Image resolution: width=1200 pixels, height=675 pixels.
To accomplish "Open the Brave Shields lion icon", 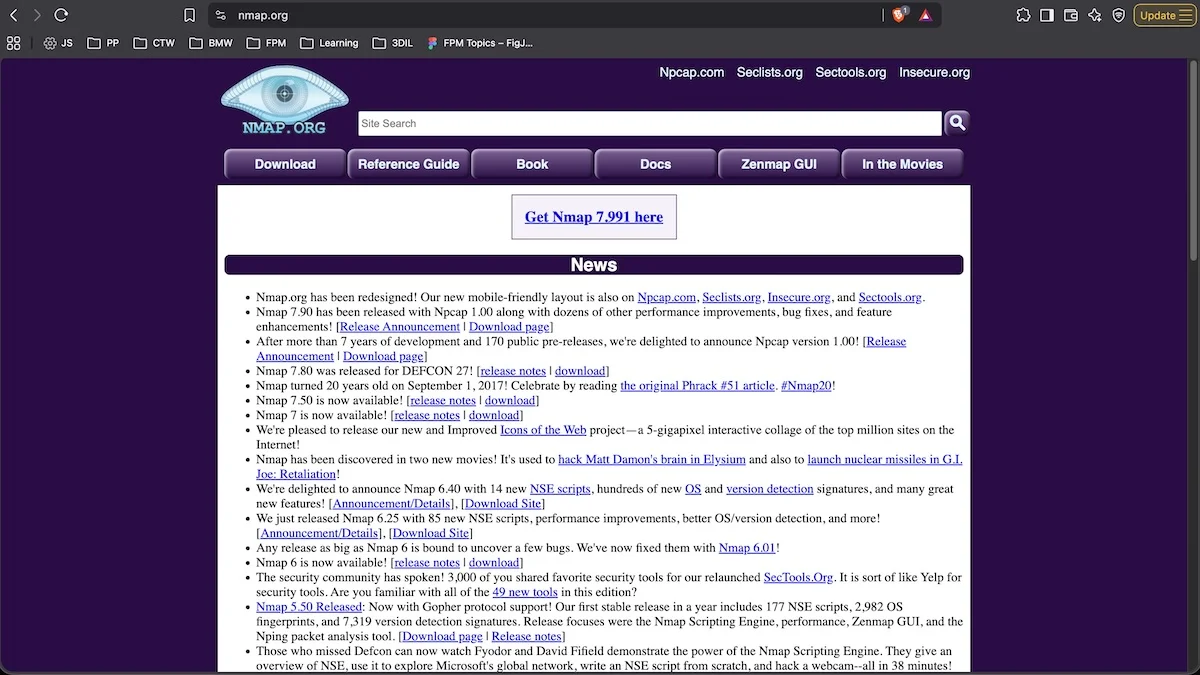I will 900,15.
